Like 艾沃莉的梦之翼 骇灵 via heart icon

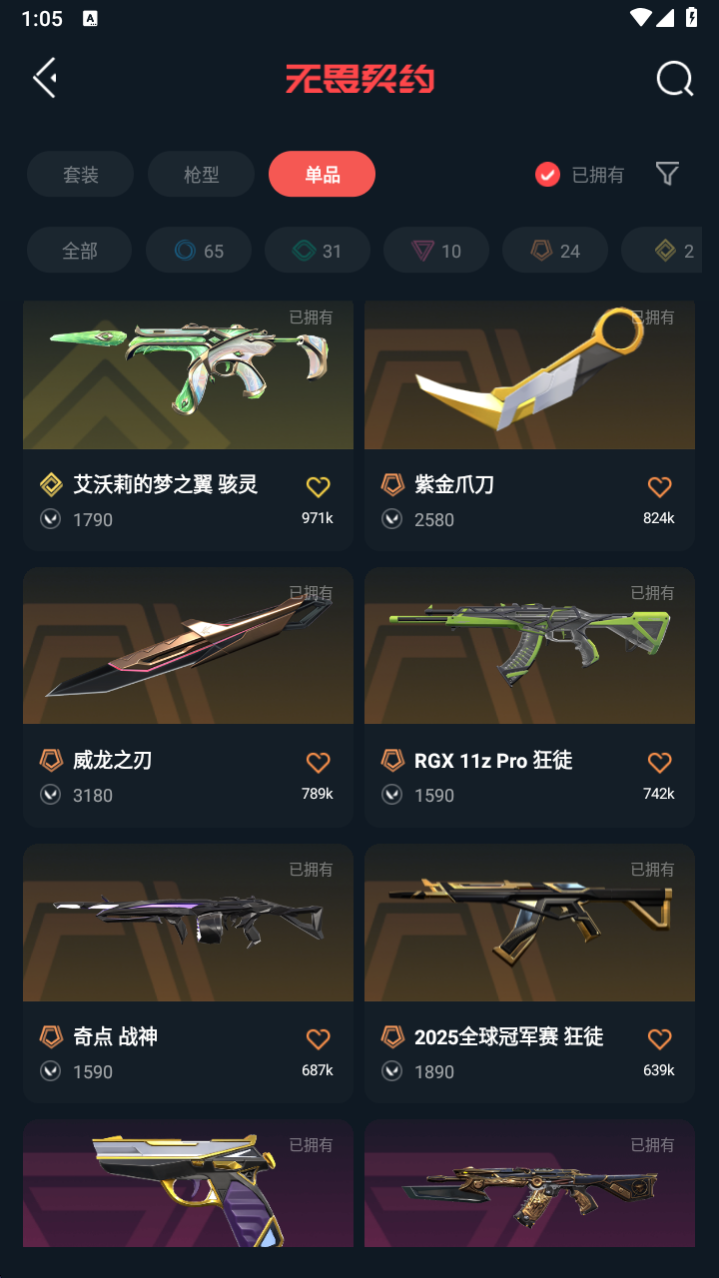tap(318, 487)
